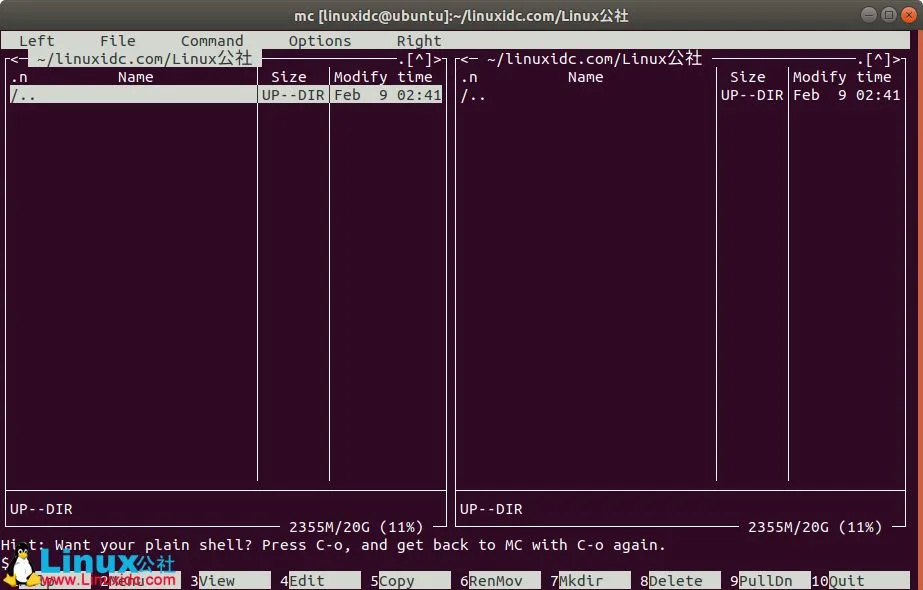Click the 7 Mkdir function key

pos(590,581)
